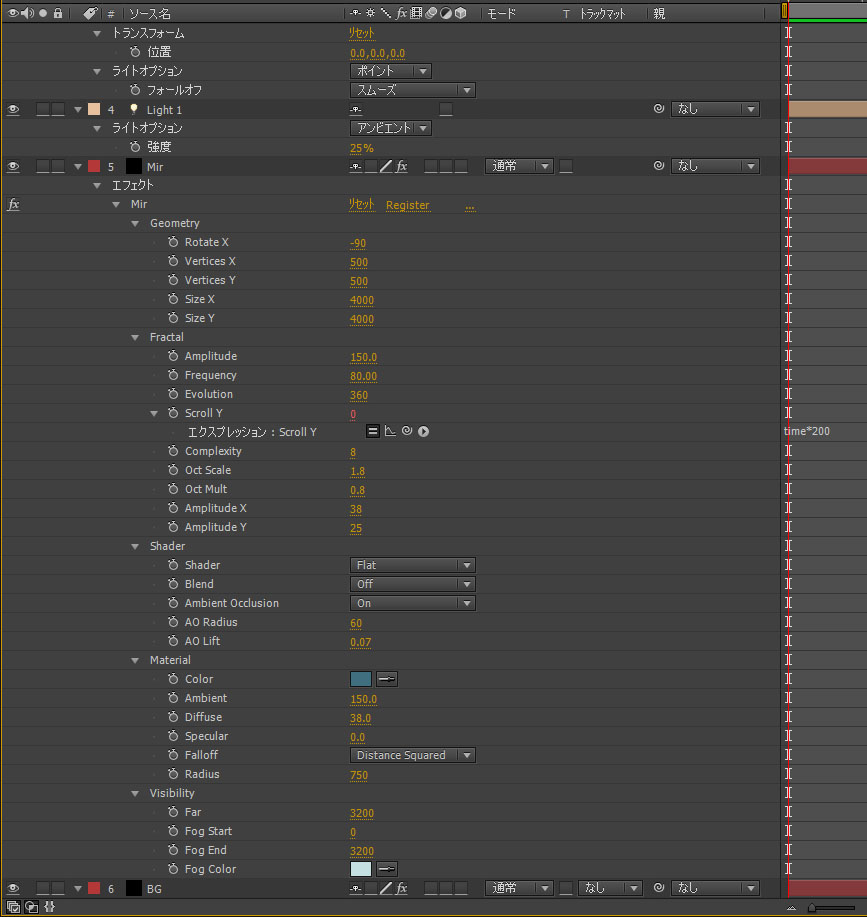The image size is (867, 917).
Task: Click ソース名 column header
Action: [150, 13]
